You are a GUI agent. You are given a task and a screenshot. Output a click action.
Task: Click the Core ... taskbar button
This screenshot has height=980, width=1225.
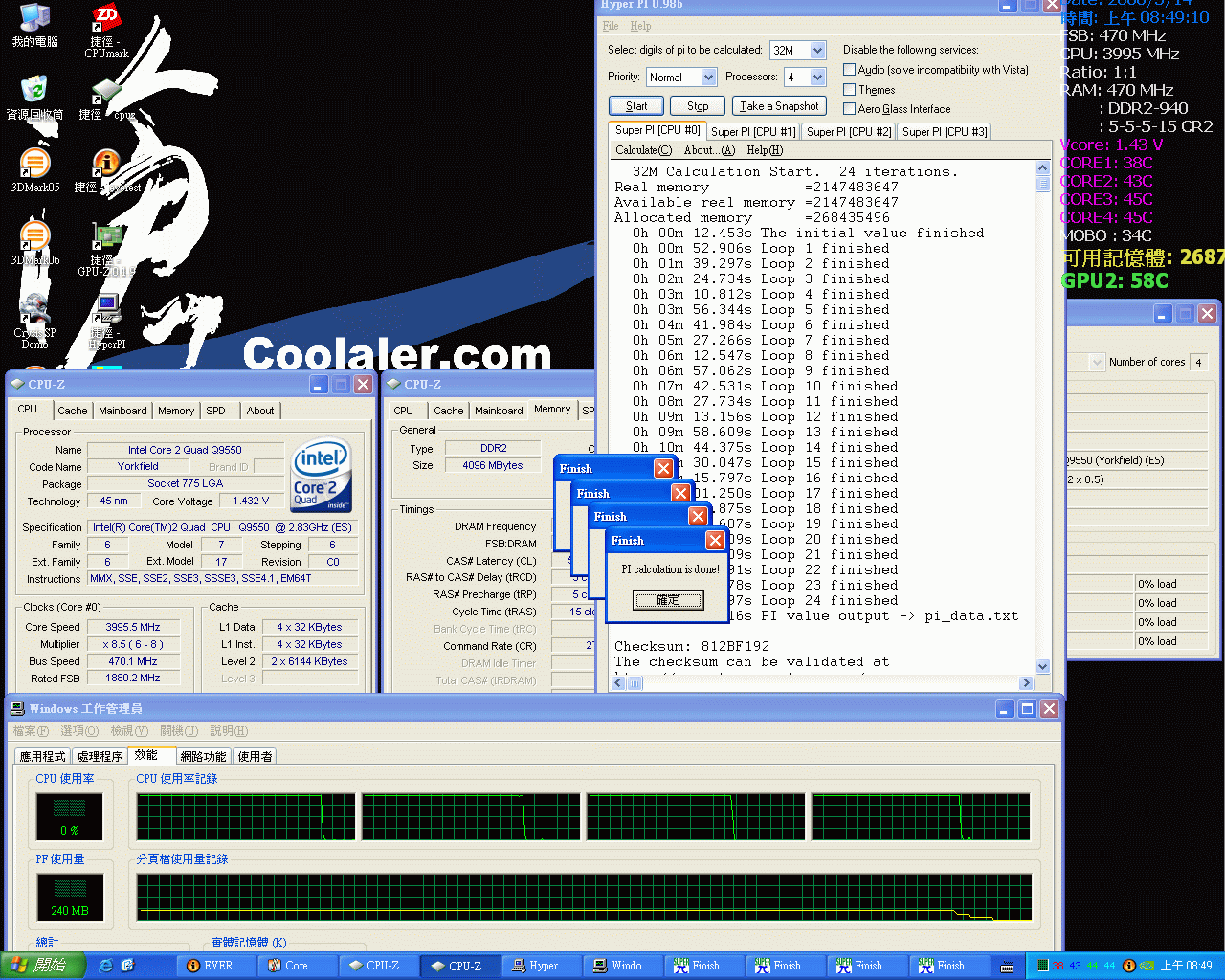[x=296, y=966]
